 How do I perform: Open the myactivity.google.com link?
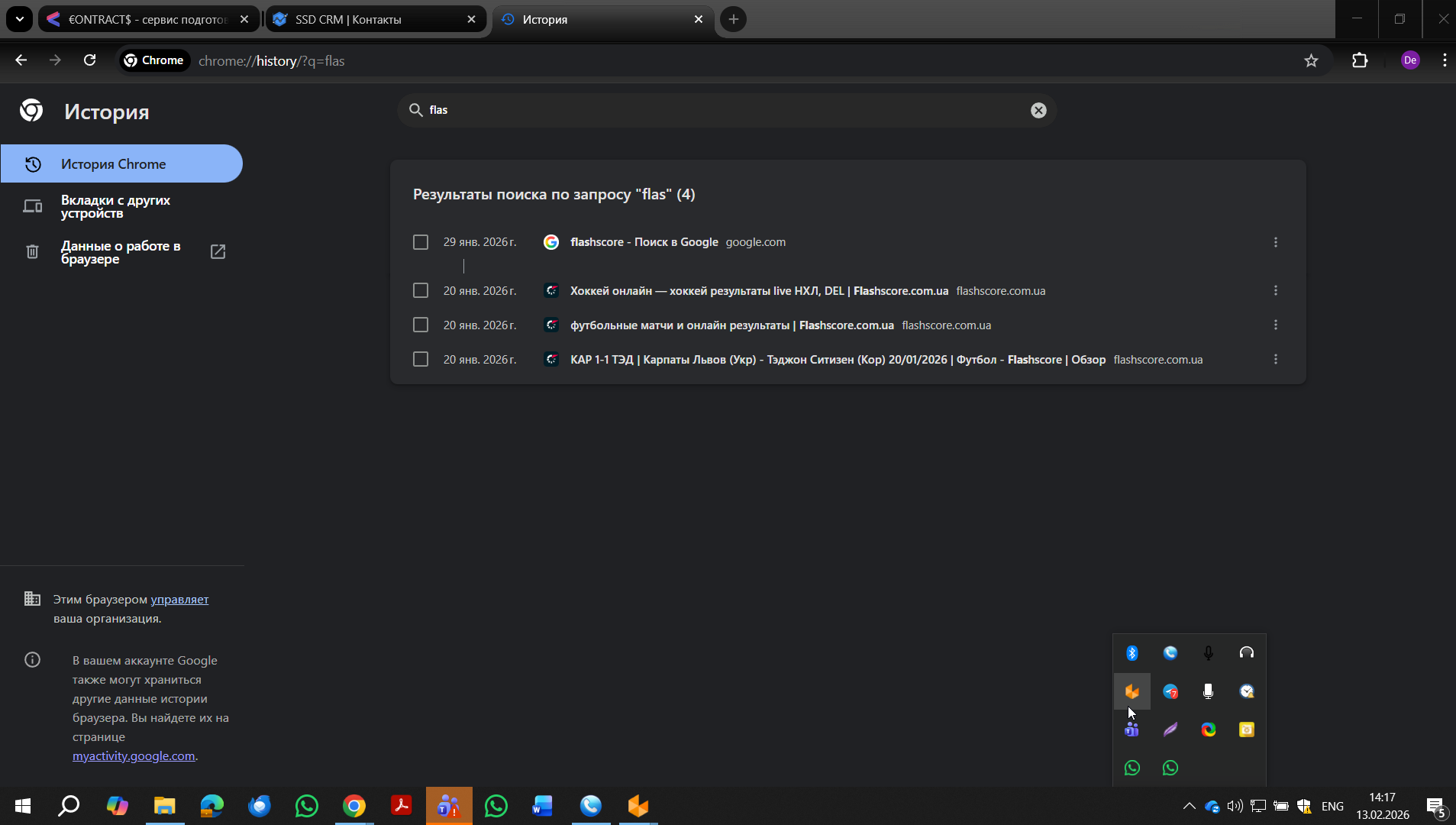134,756
